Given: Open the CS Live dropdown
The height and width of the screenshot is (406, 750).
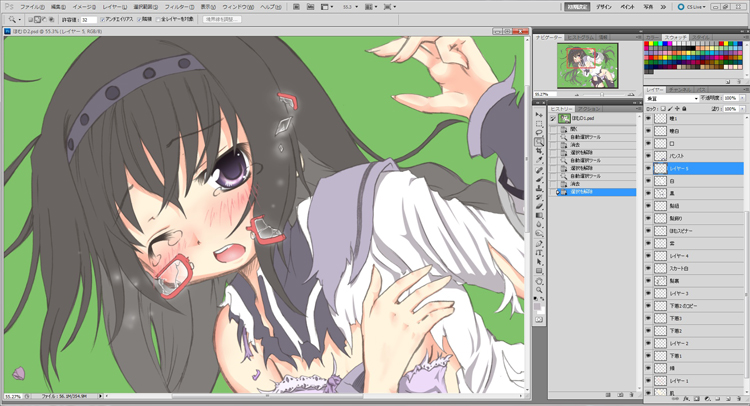Looking at the screenshot, I should point(691,7).
